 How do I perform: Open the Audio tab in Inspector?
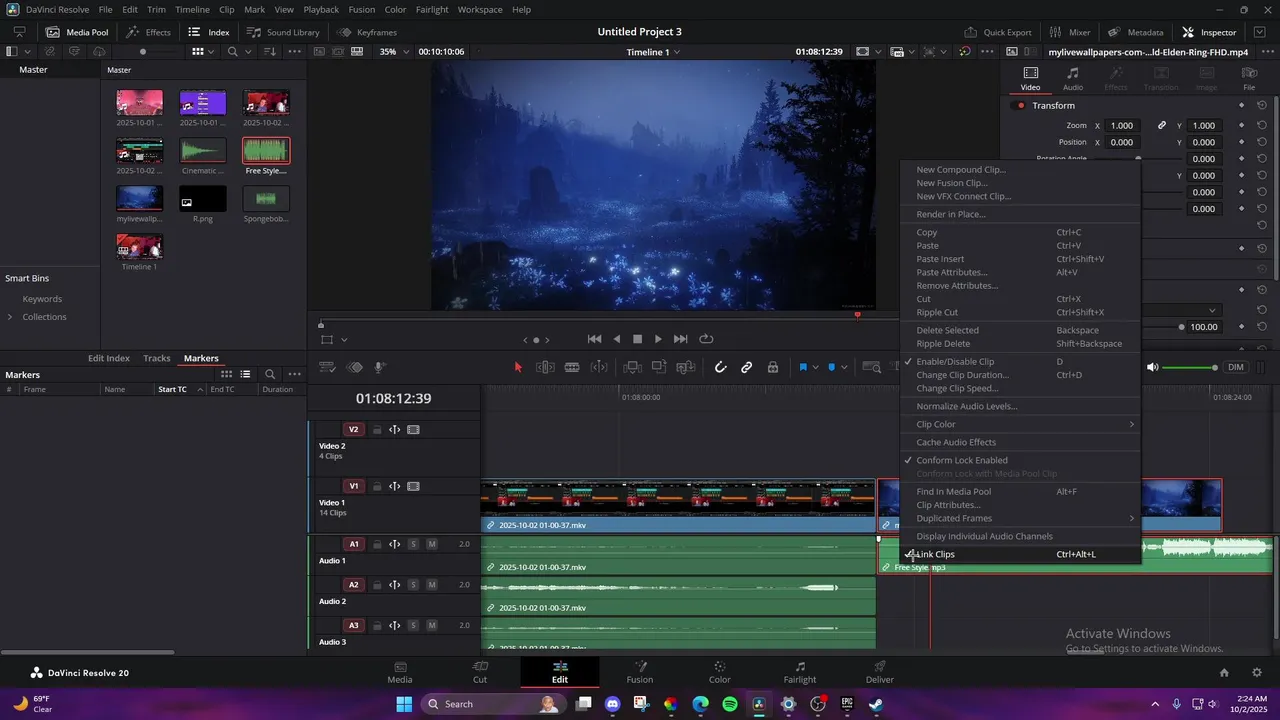[x=1073, y=79]
